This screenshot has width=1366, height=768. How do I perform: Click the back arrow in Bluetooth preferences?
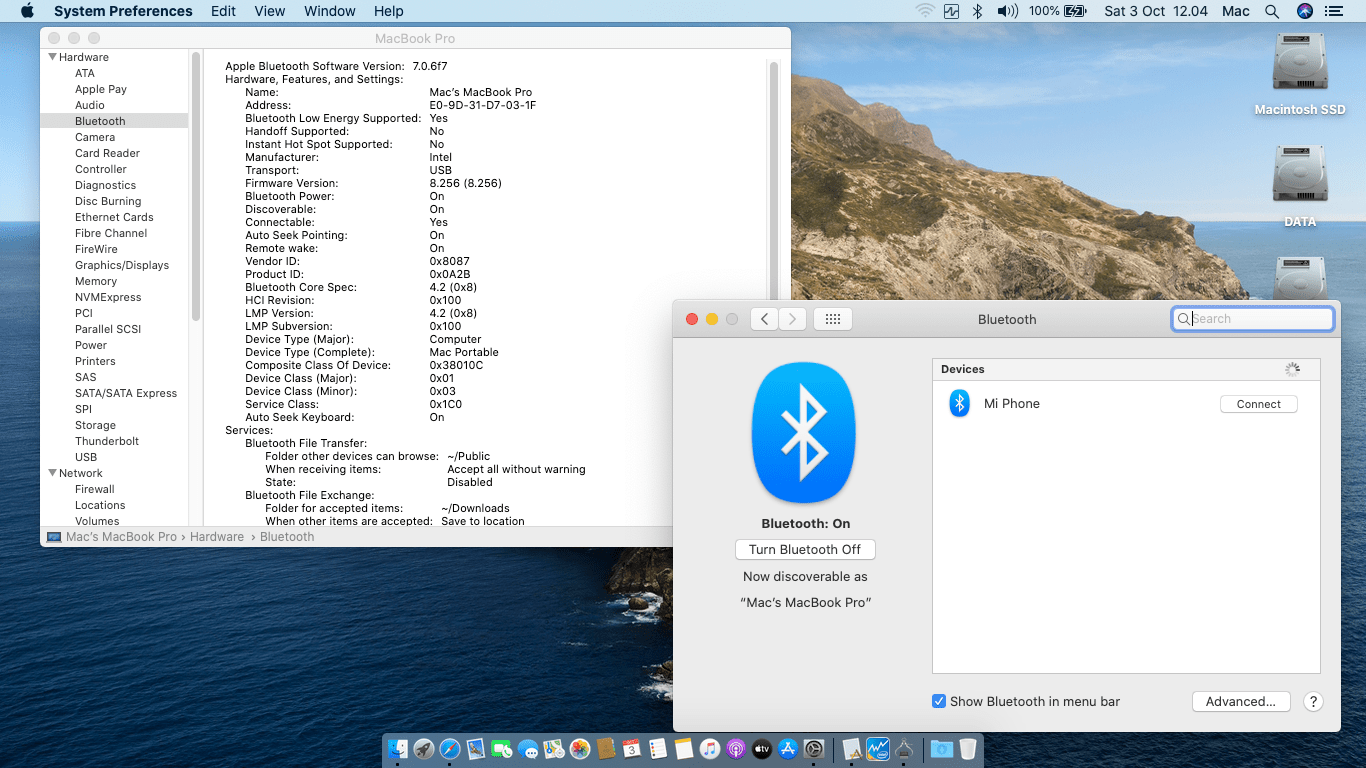[764, 319]
